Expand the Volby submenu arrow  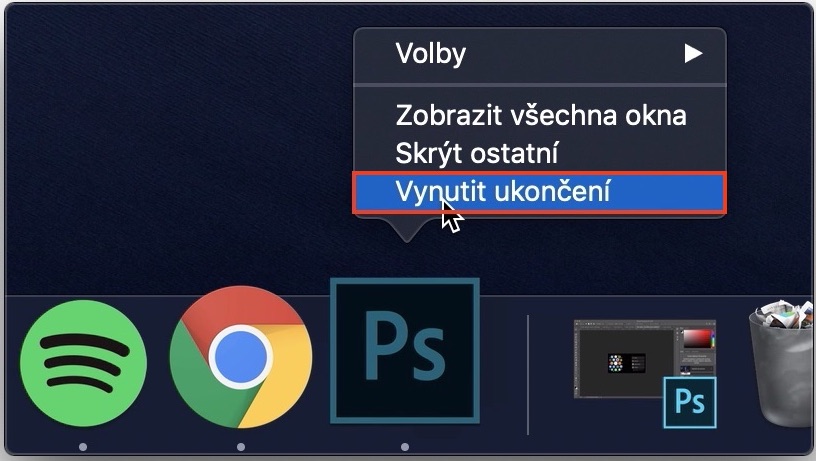(693, 54)
